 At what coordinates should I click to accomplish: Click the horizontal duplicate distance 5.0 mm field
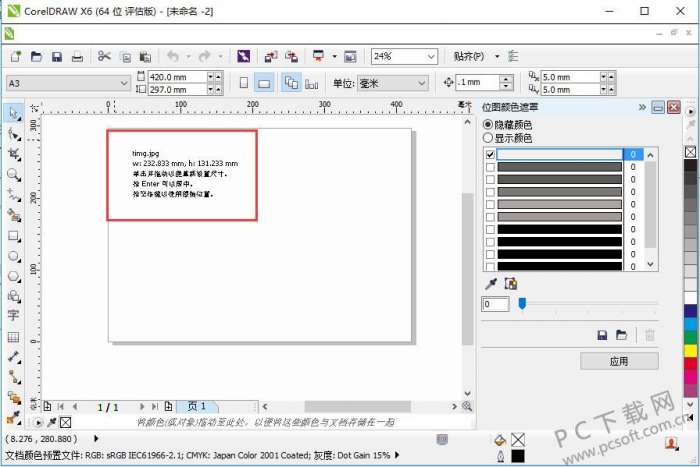[570, 77]
